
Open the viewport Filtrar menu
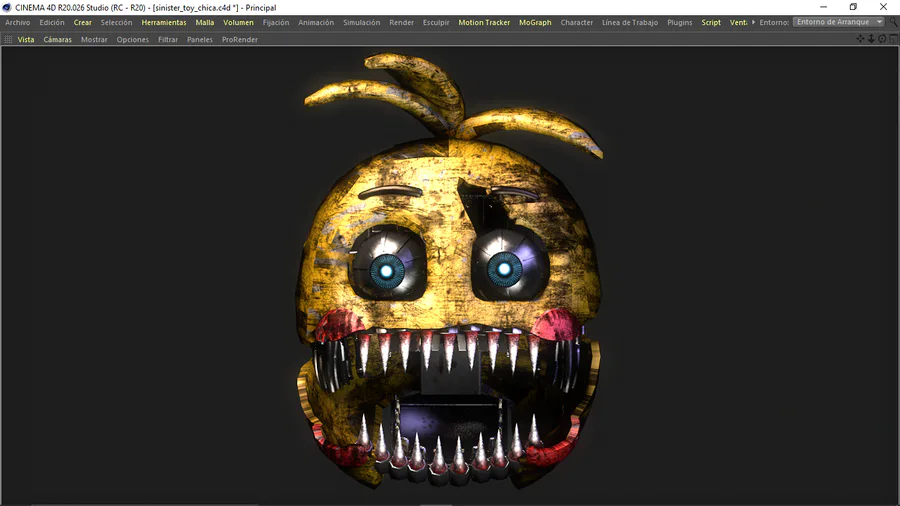(x=168, y=40)
